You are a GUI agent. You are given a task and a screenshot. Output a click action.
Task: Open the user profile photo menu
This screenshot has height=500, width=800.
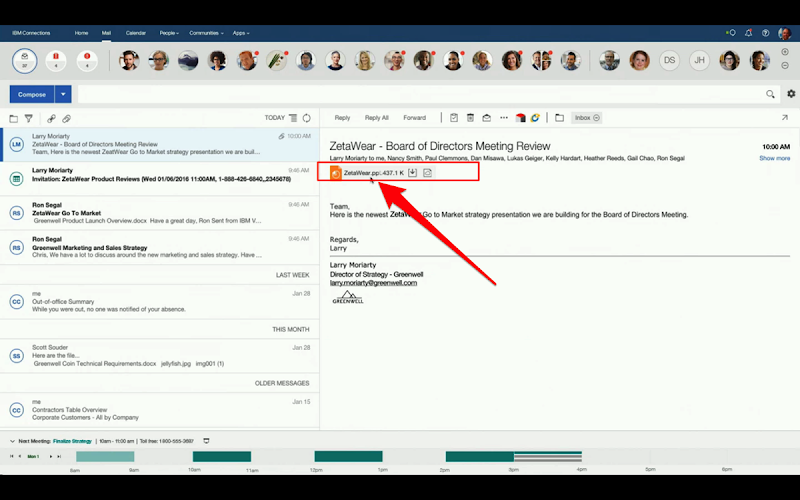[x=785, y=33]
